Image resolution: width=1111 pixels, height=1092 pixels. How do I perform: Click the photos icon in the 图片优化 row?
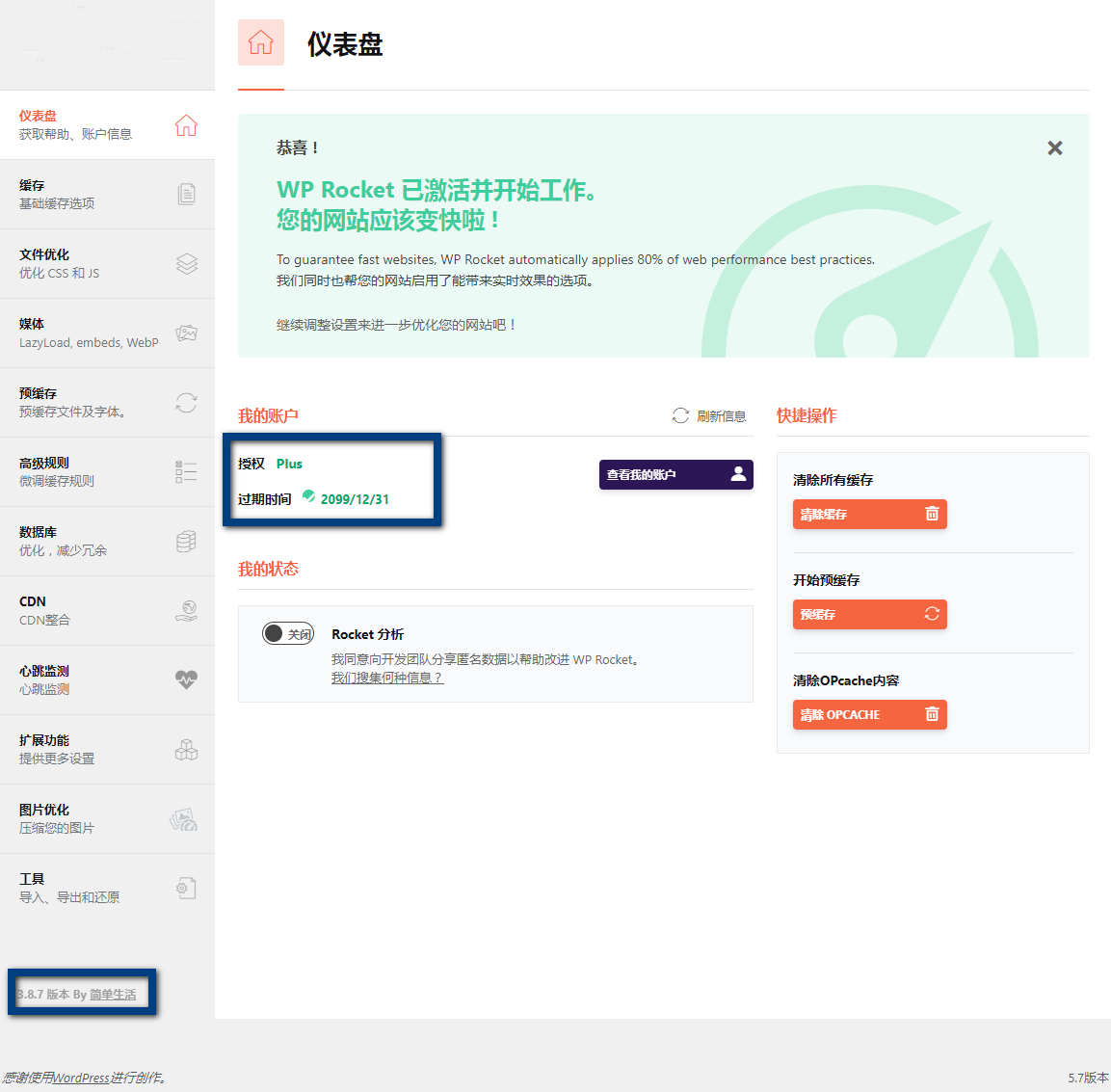tap(183, 819)
